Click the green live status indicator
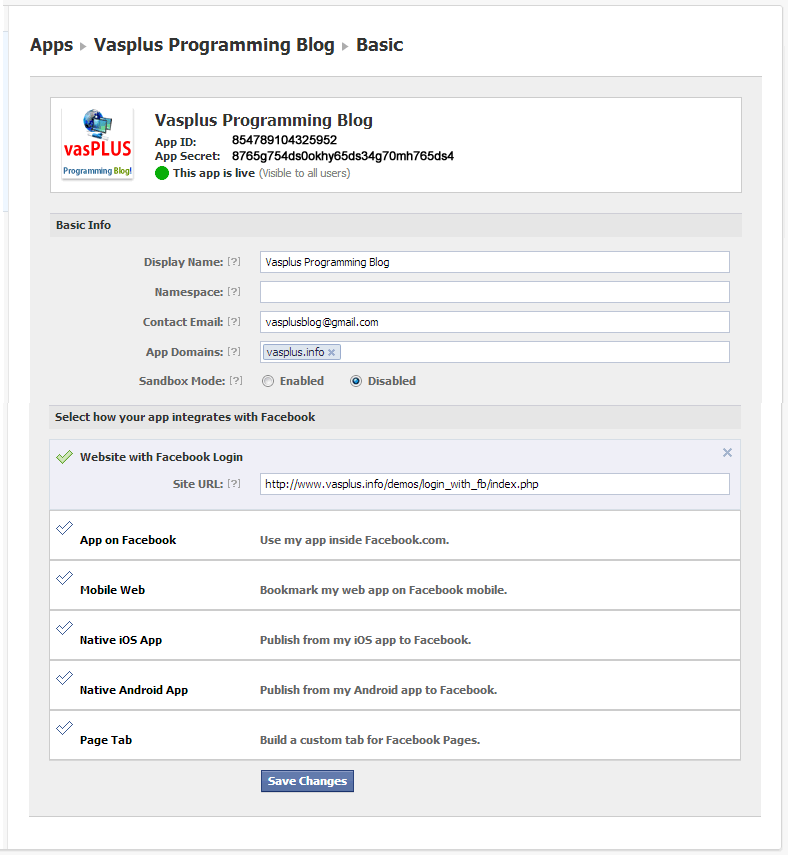This screenshot has height=855, width=788. (x=162, y=173)
